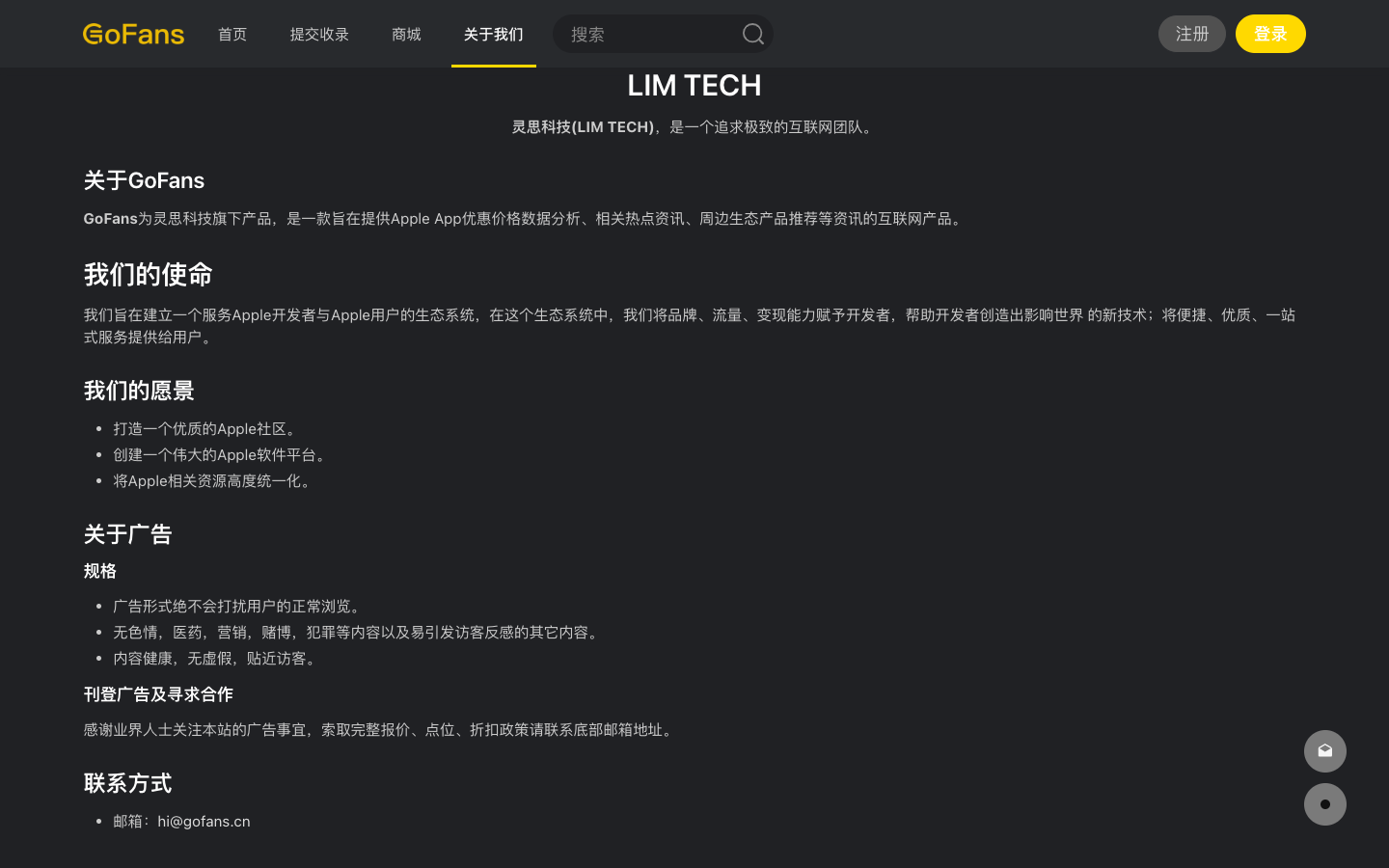
Task: Click the round dot floating icon bottom right
Action: point(1324,803)
